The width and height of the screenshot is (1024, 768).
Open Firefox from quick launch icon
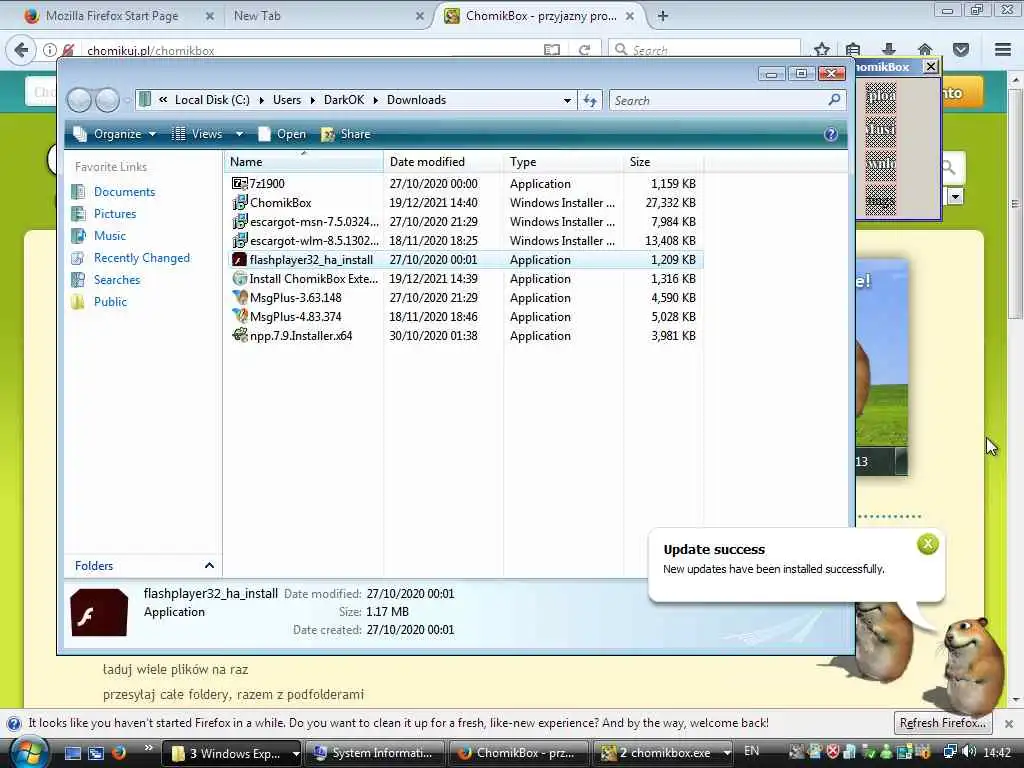point(118,752)
